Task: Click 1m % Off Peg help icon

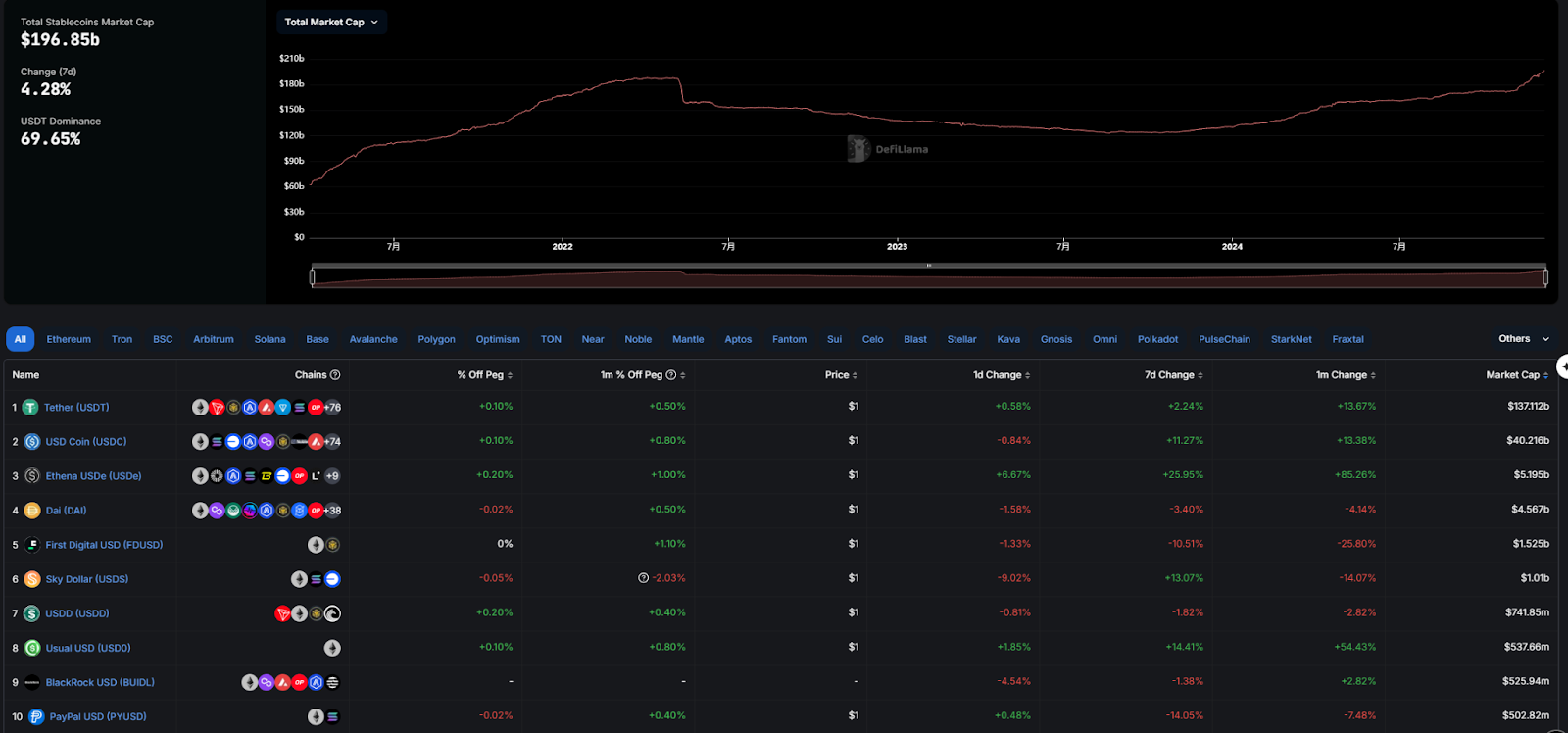Action: (671, 375)
